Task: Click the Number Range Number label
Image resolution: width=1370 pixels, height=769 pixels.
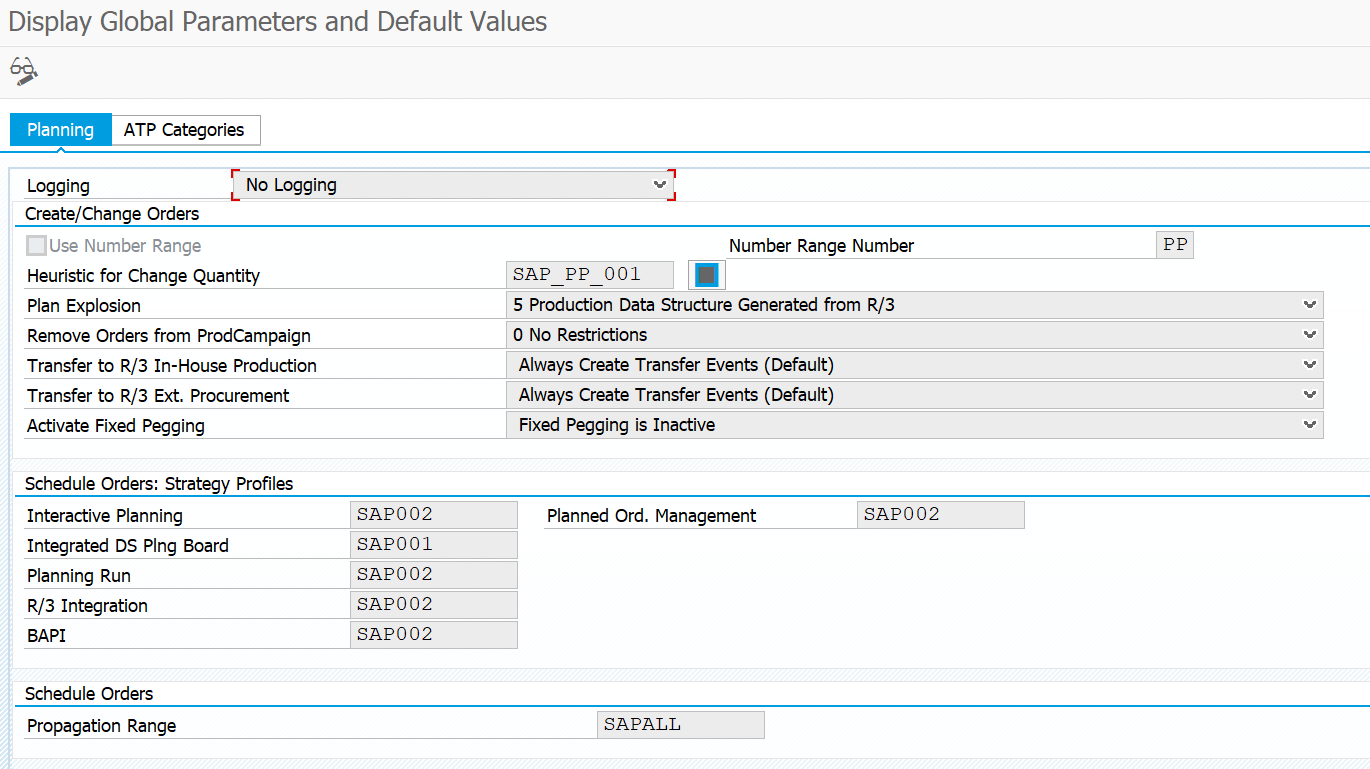Action: click(821, 246)
